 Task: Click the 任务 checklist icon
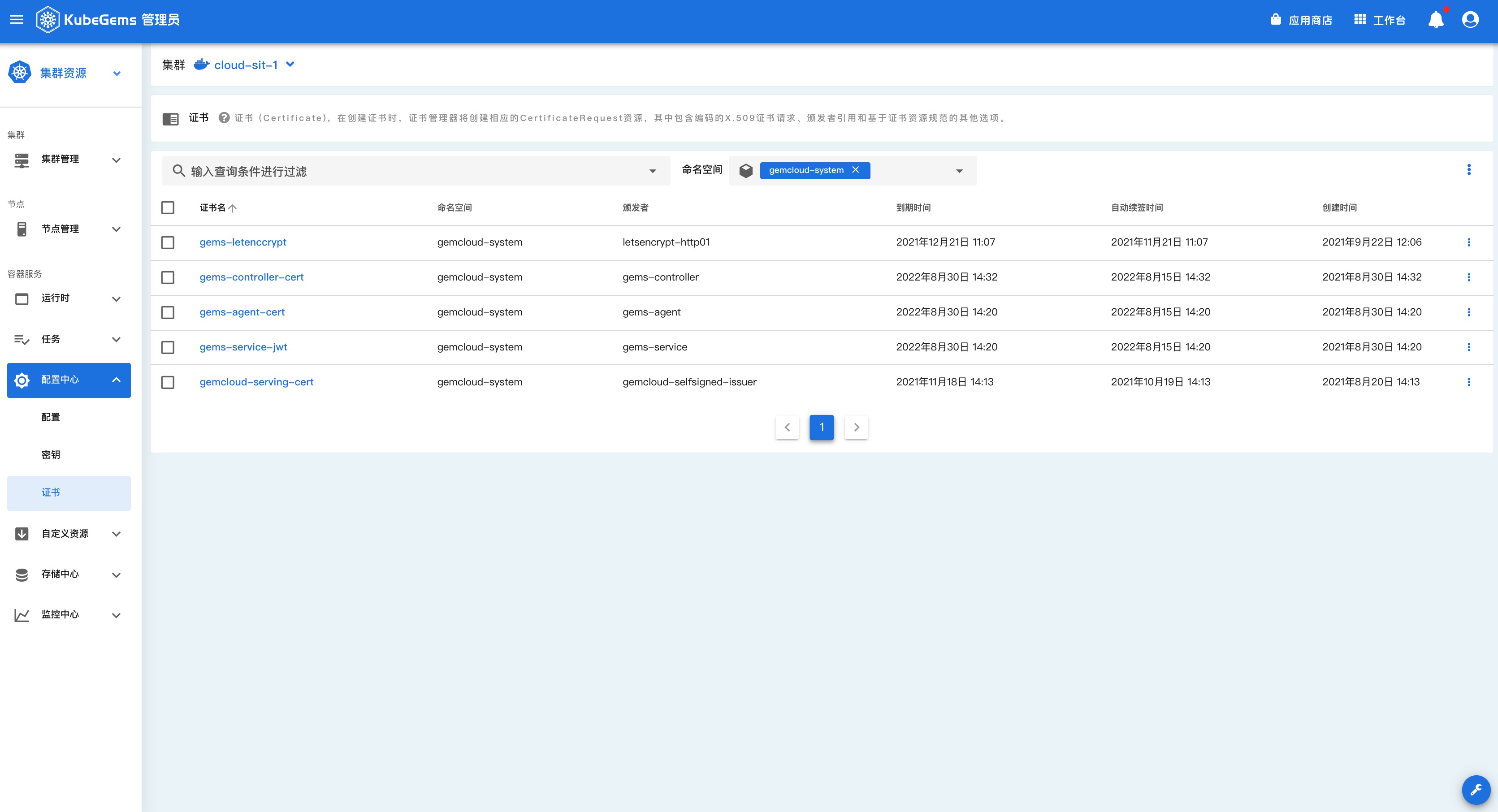22,339
